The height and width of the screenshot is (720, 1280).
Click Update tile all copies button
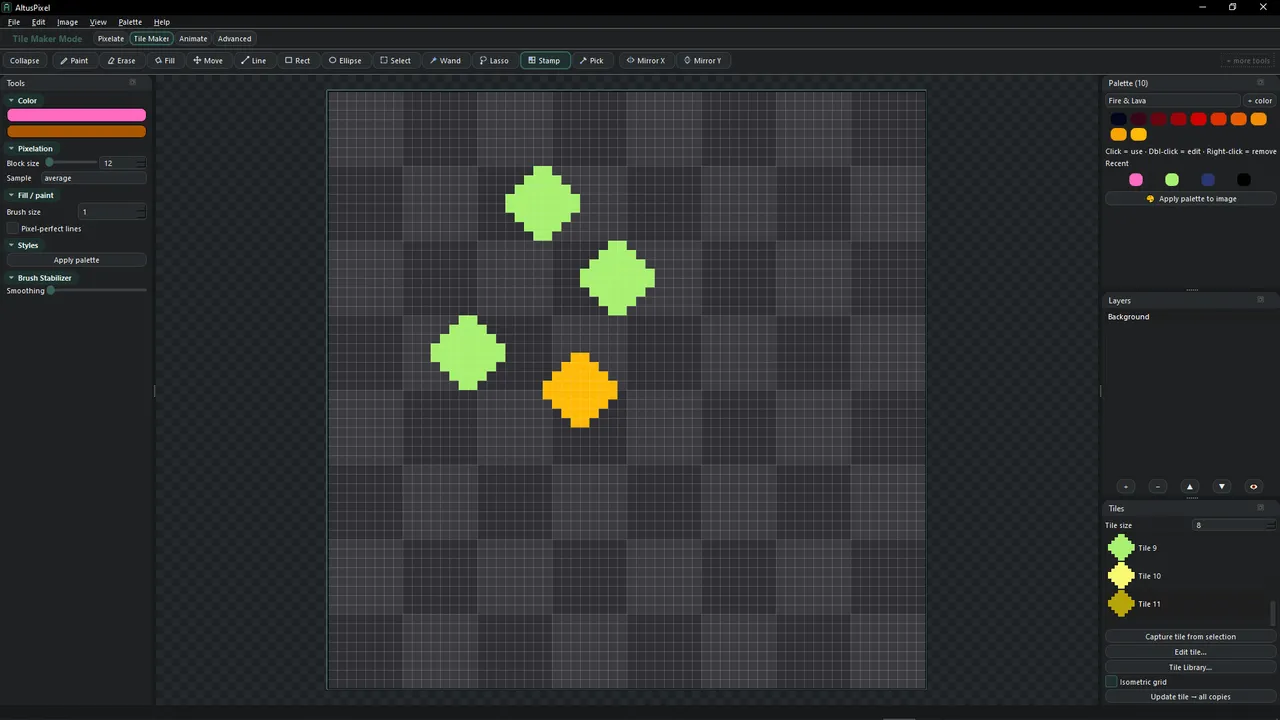pyautogui.click(x=1190, y=697)
